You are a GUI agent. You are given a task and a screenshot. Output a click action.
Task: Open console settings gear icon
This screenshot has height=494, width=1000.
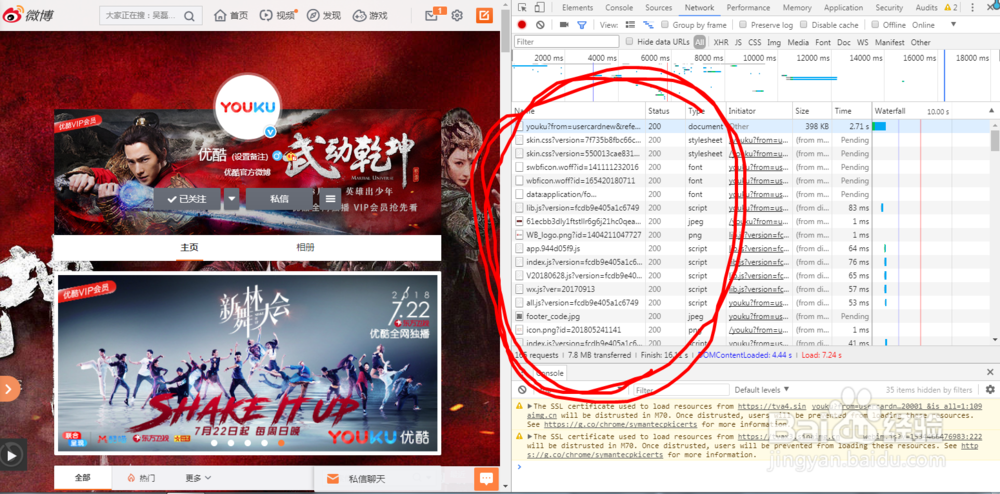[x=990, y=389]
